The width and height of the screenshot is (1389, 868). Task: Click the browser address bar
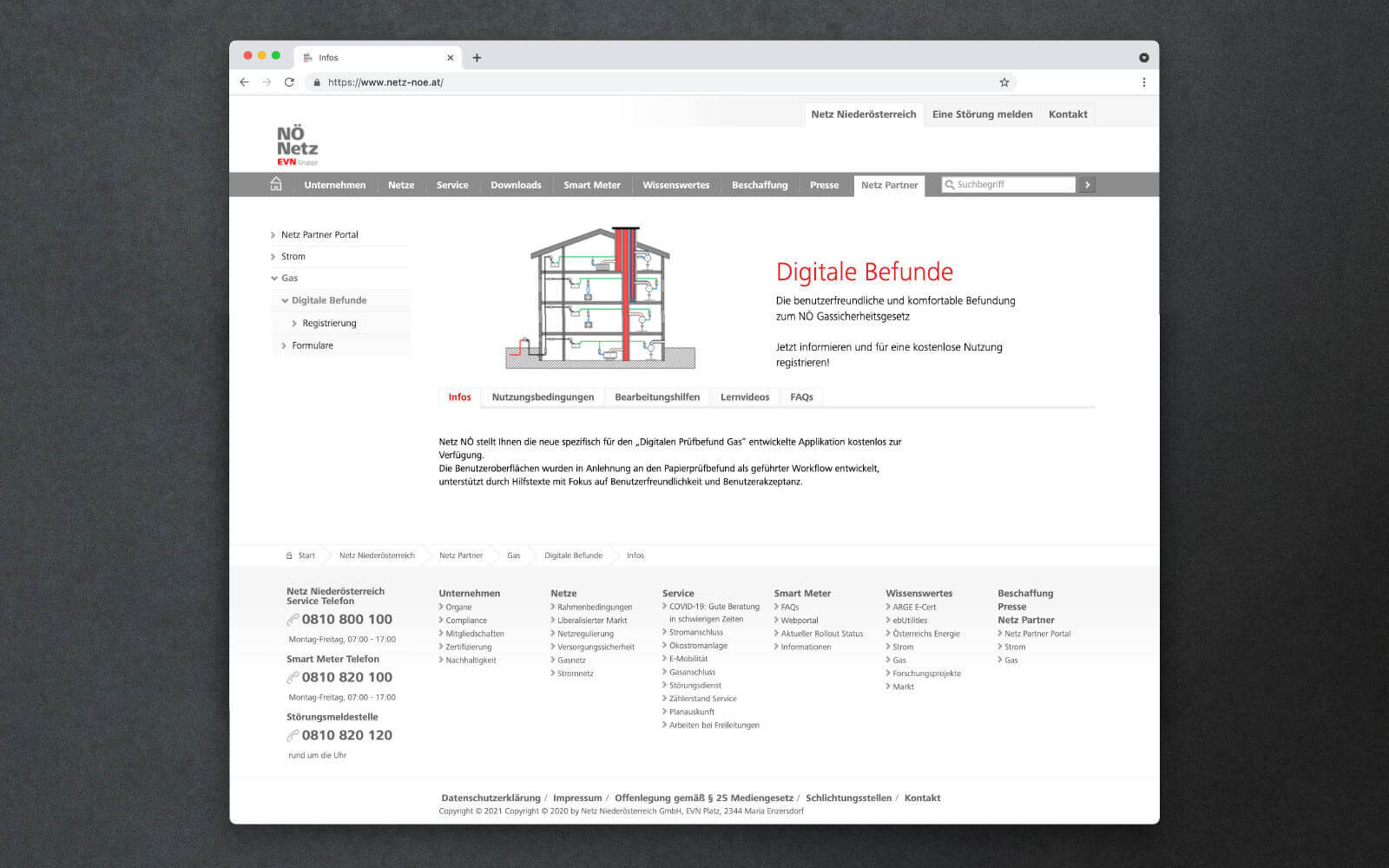(x=660, y=82)
